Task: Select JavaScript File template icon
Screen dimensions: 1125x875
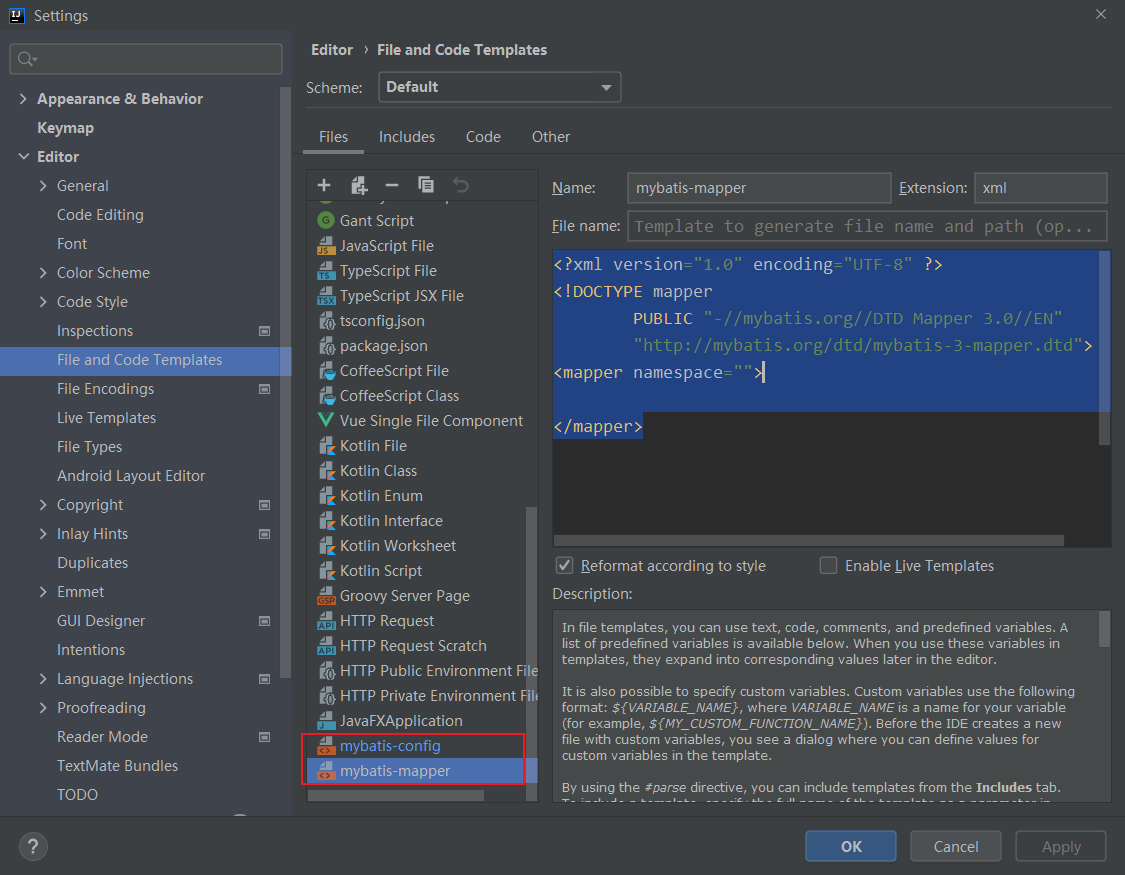Action: click(x=326, y=246)
